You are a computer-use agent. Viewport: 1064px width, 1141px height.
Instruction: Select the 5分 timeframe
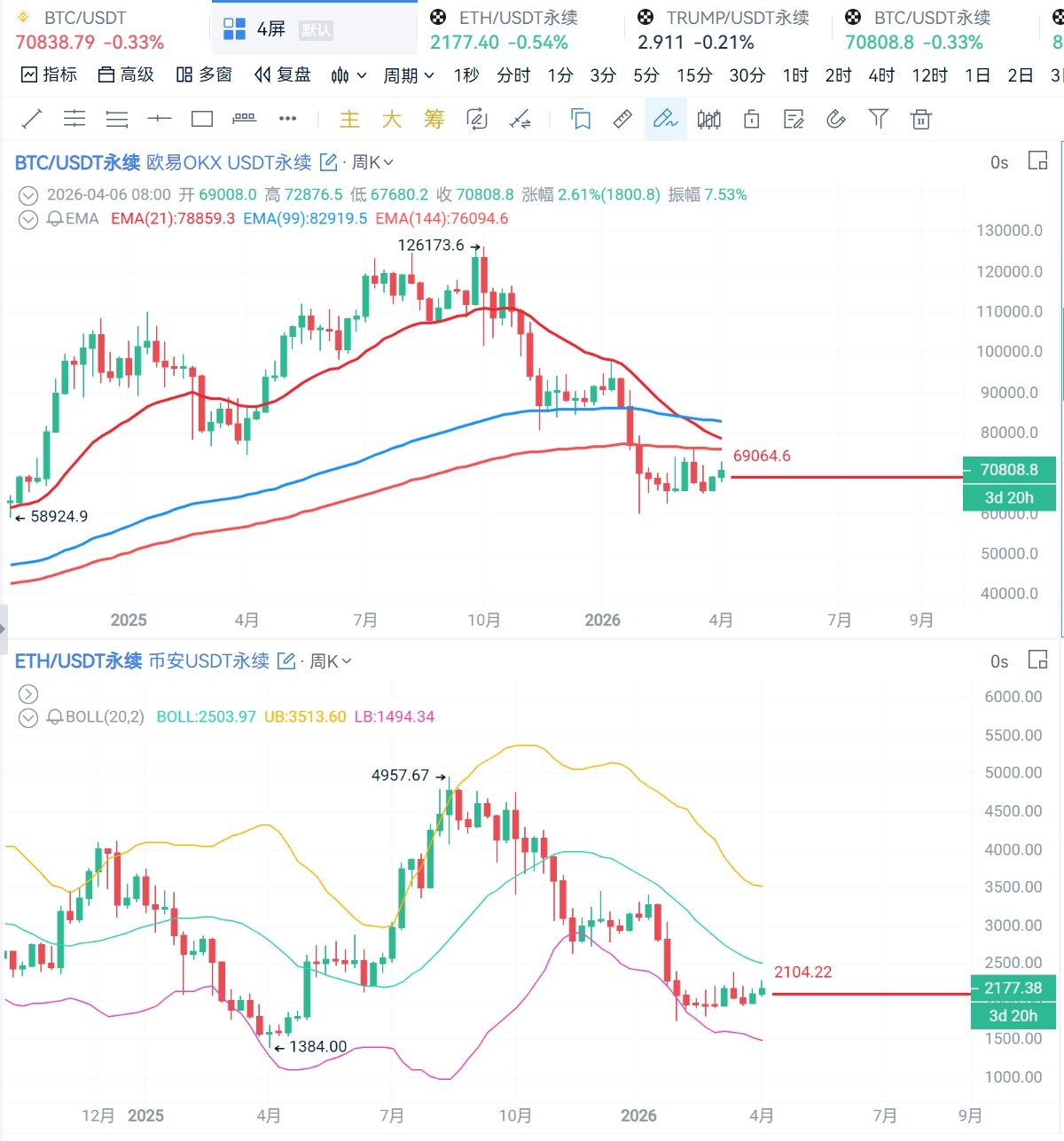[x=646, y=75]
